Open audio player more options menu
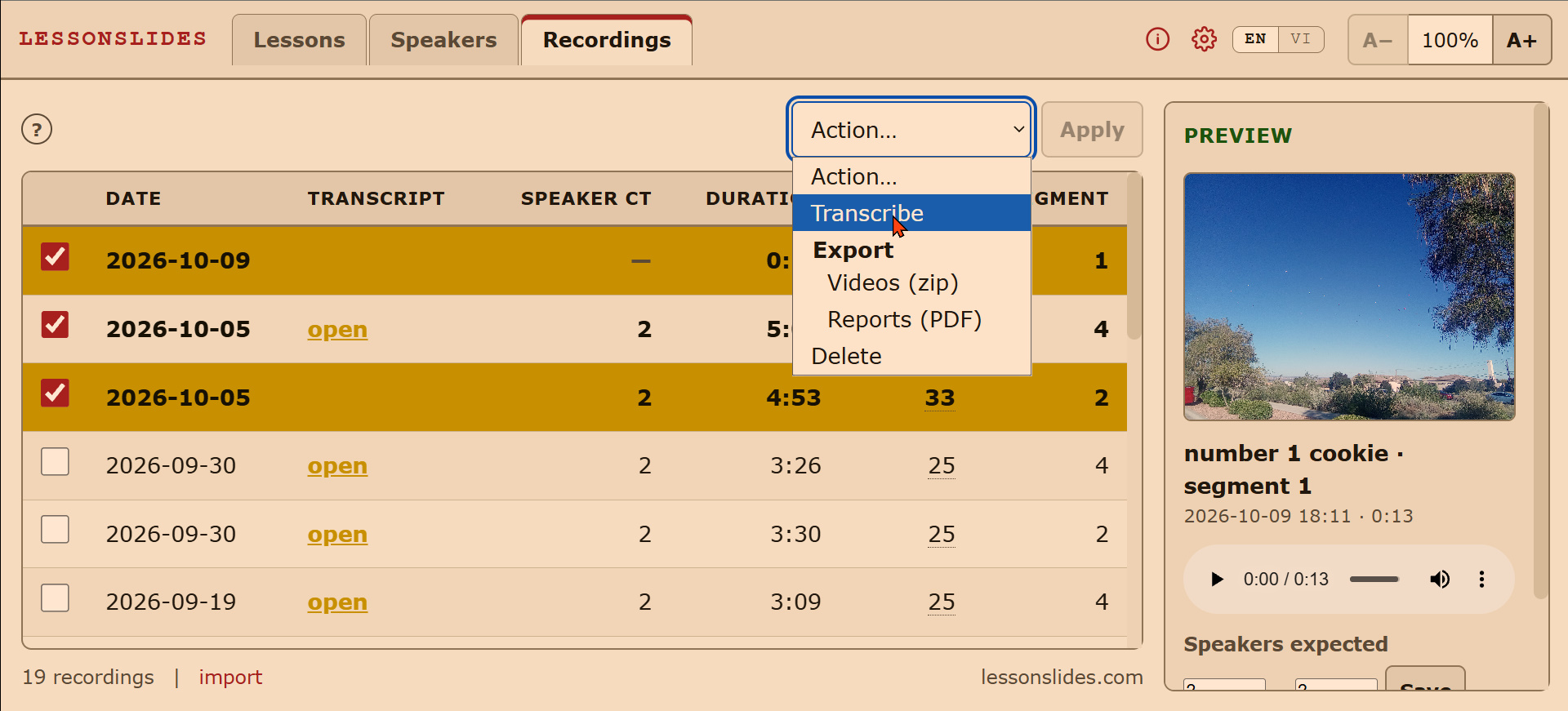The image size is (1568, 711). click(x=1481, y=580)
